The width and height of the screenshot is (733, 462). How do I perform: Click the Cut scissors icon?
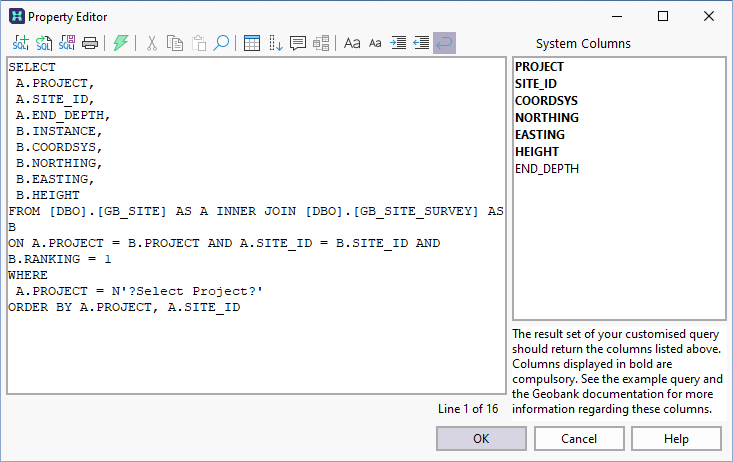(x=151, y=43)
